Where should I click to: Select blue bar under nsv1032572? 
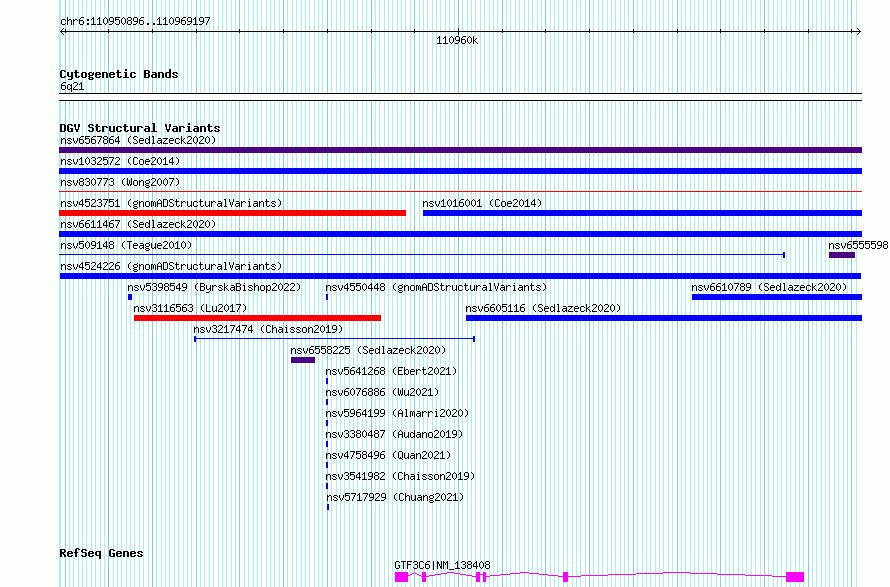(x=460, y=171)
